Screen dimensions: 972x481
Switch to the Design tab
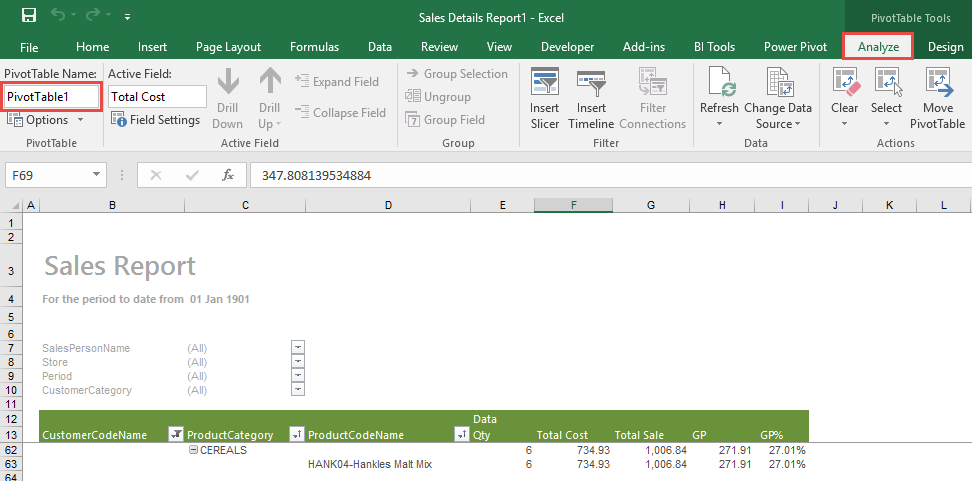pyautogui.click(x=945, y=47)
